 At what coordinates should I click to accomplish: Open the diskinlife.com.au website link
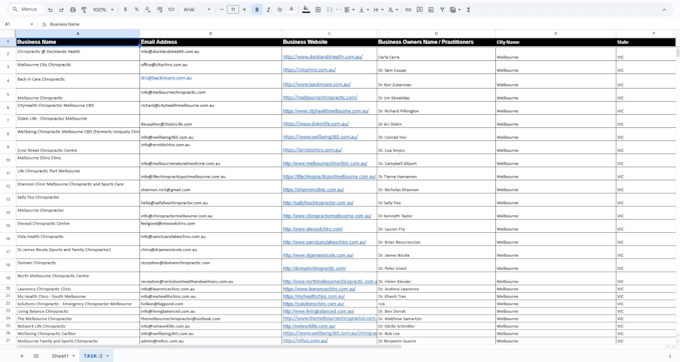pos(316,124)
